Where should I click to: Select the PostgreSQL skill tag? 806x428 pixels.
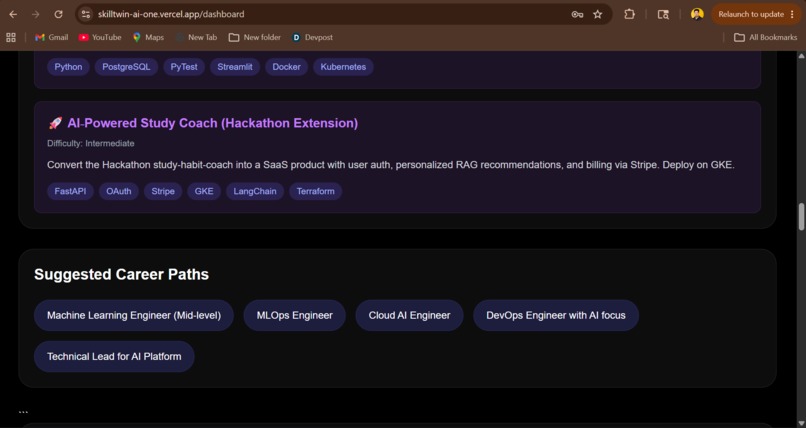[126, 67]
